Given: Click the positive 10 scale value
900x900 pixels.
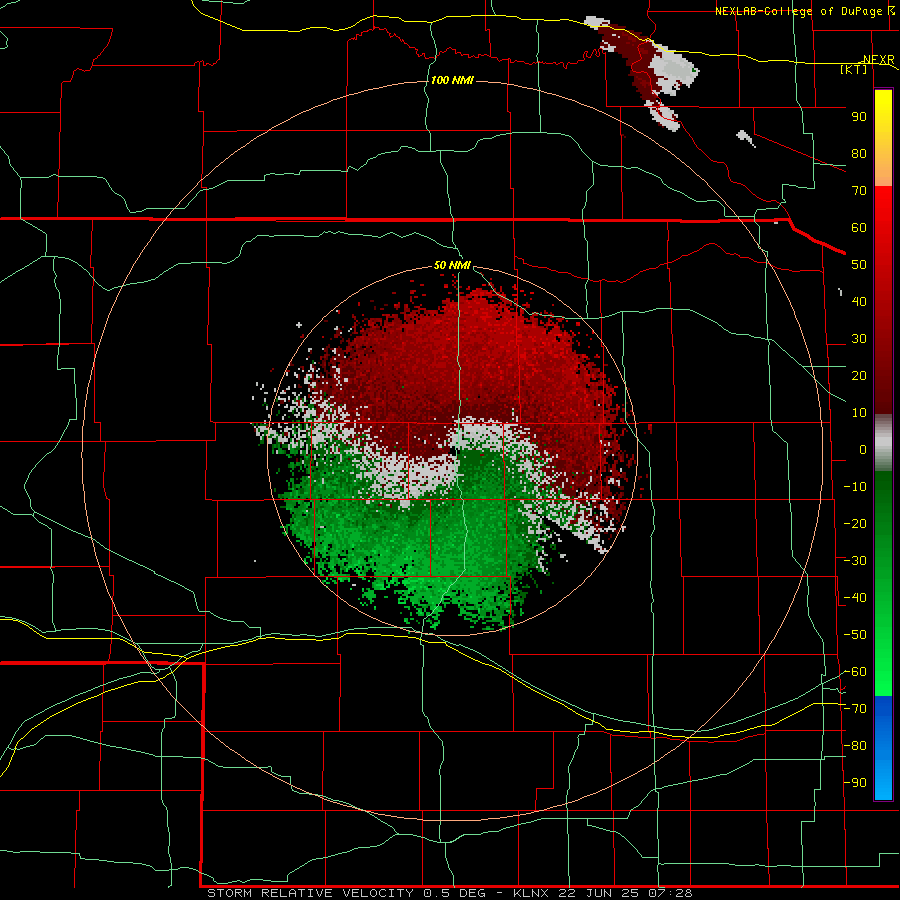Looking at the screenshot, I should click(x=859, y=413).
